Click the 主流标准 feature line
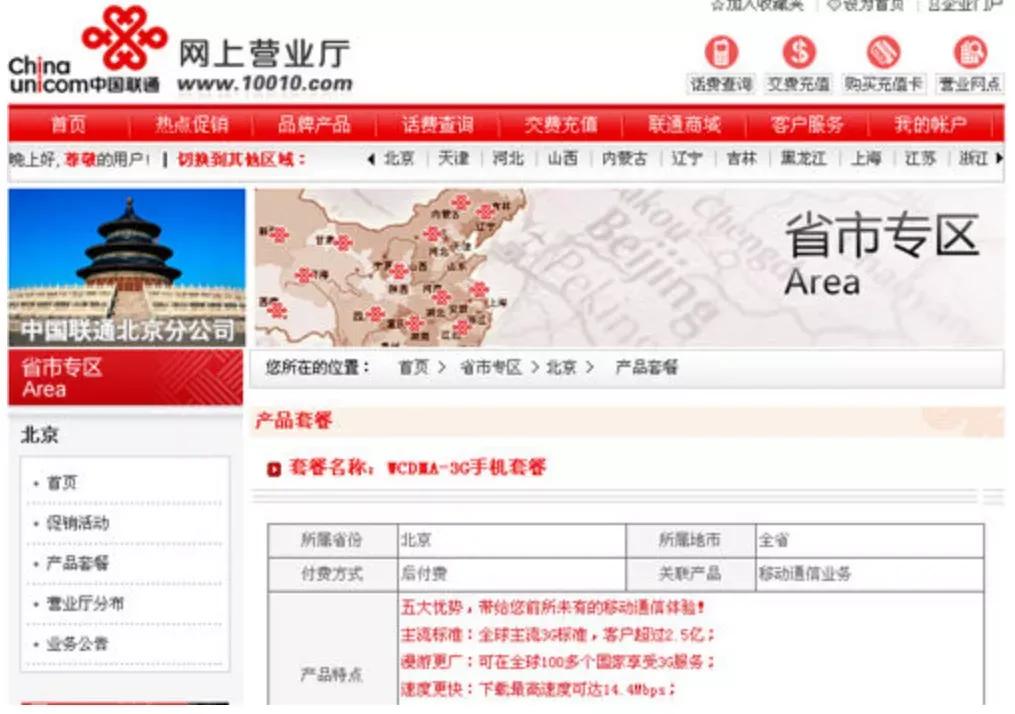This screenshot has height=714, width=1015. pyautogui.click(x=558, y=635)
